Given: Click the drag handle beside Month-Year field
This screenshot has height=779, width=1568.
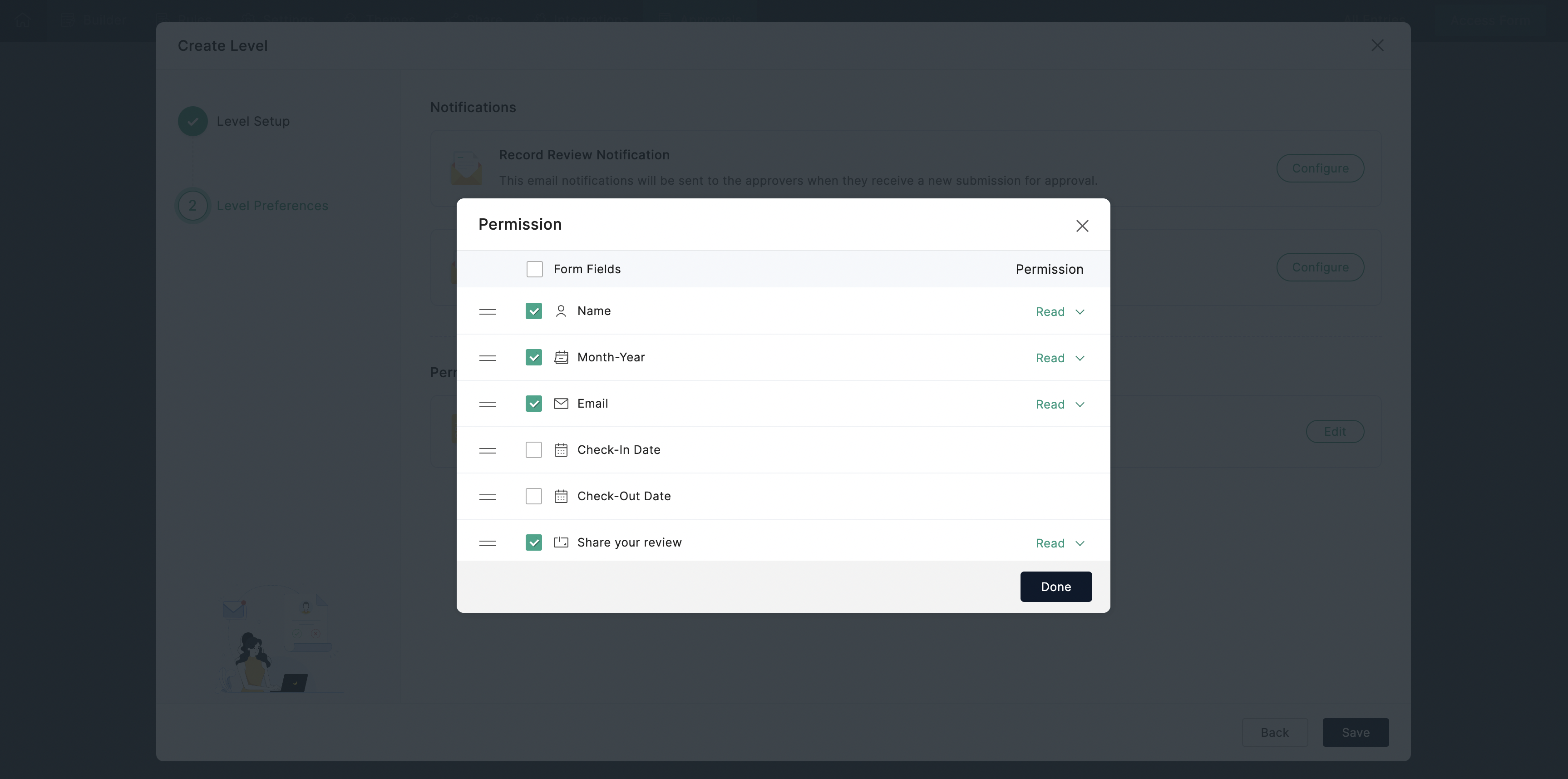Looking at the screenshot, I should coord(487,358).
